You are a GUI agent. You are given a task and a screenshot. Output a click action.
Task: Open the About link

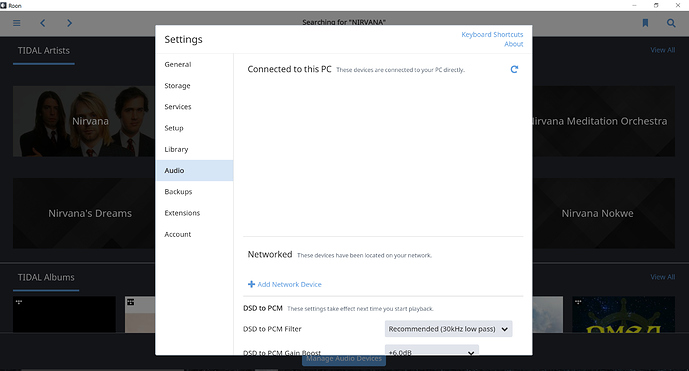(x=514, y=44)
